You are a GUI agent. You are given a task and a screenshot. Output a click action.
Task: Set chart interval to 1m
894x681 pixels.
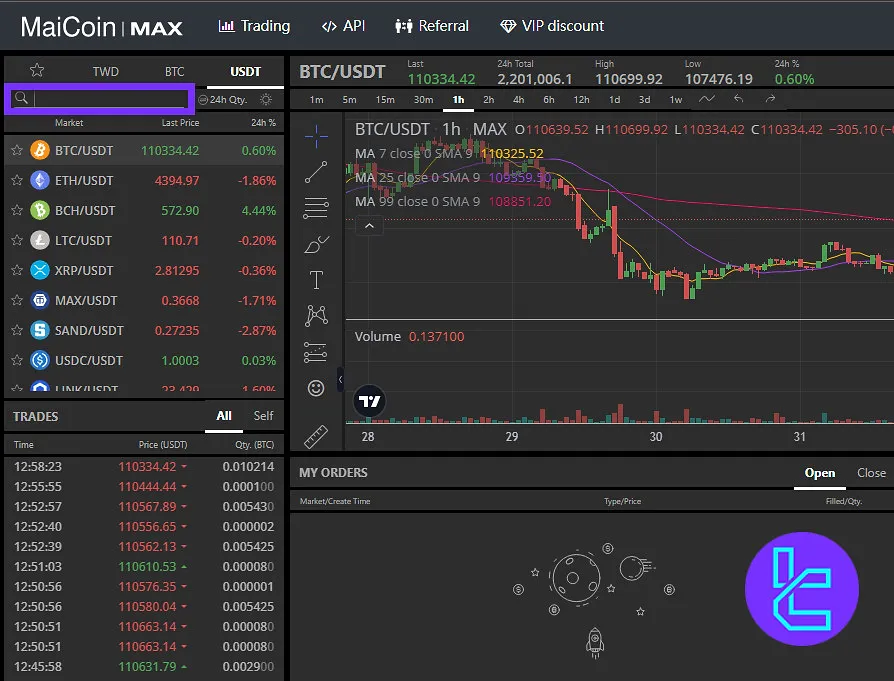(x=316, y=100)
